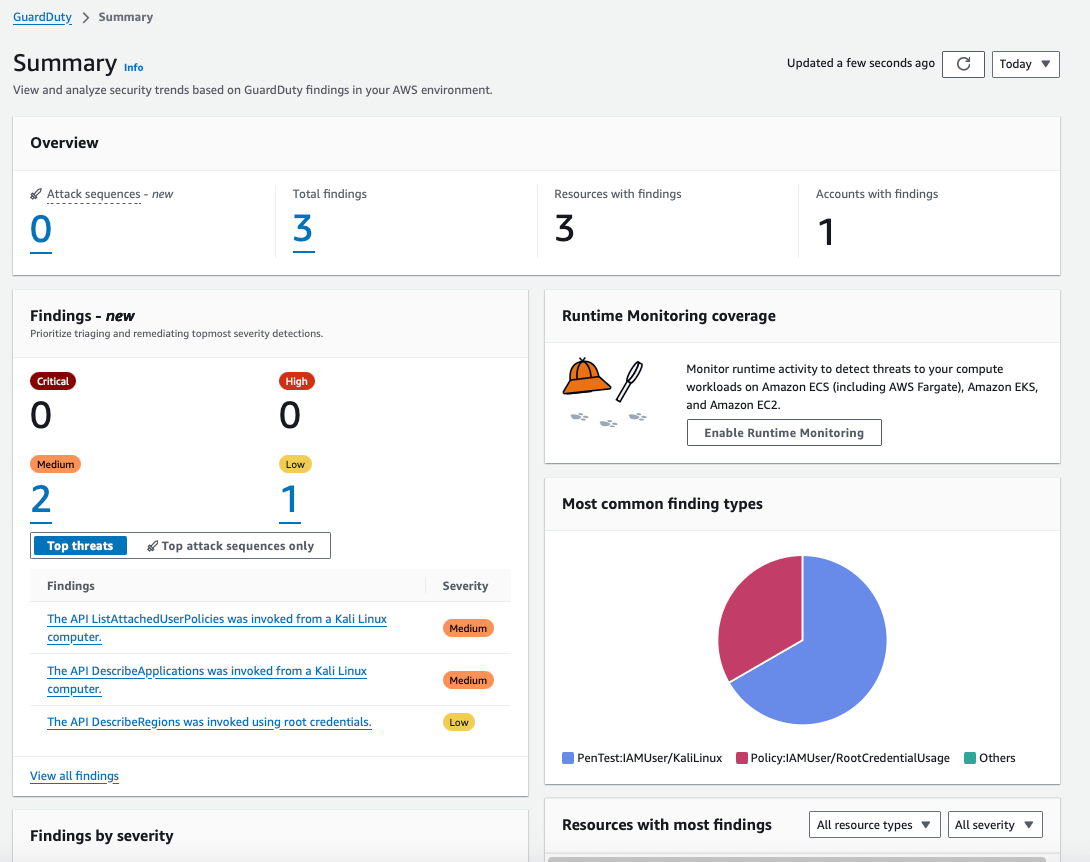1090x862 pixels.
Task: Click the breadcrumb chevron after GuardDuty
Action: [x=86, y=17]
